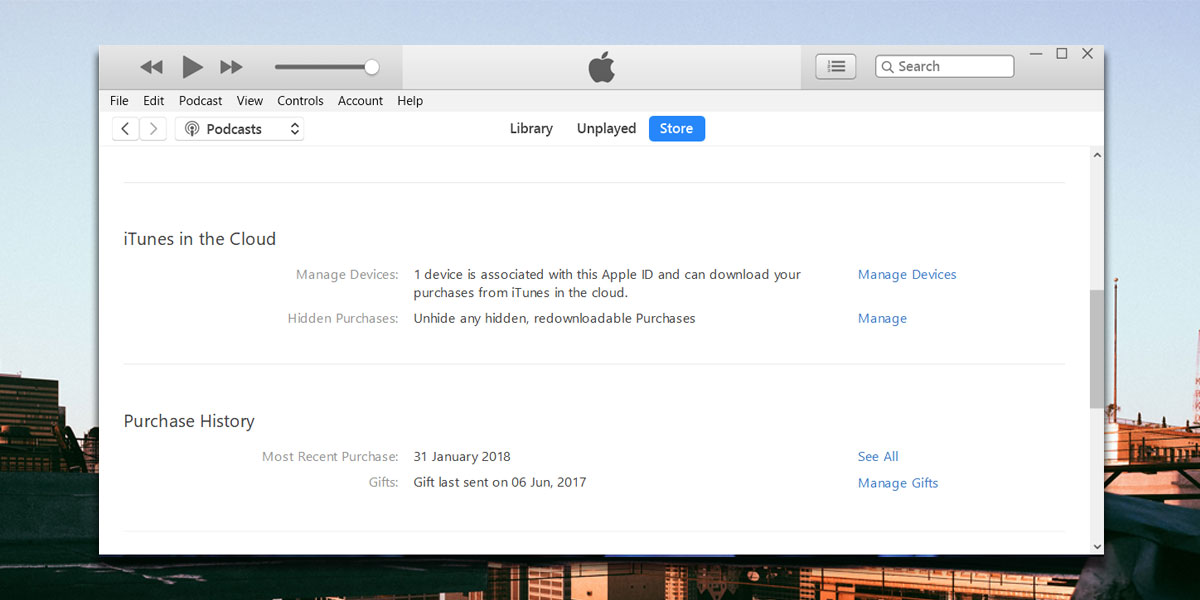Viewport: 1200px width, 600px height.
Task: Open the Edit menu
Action: point(153,101)
